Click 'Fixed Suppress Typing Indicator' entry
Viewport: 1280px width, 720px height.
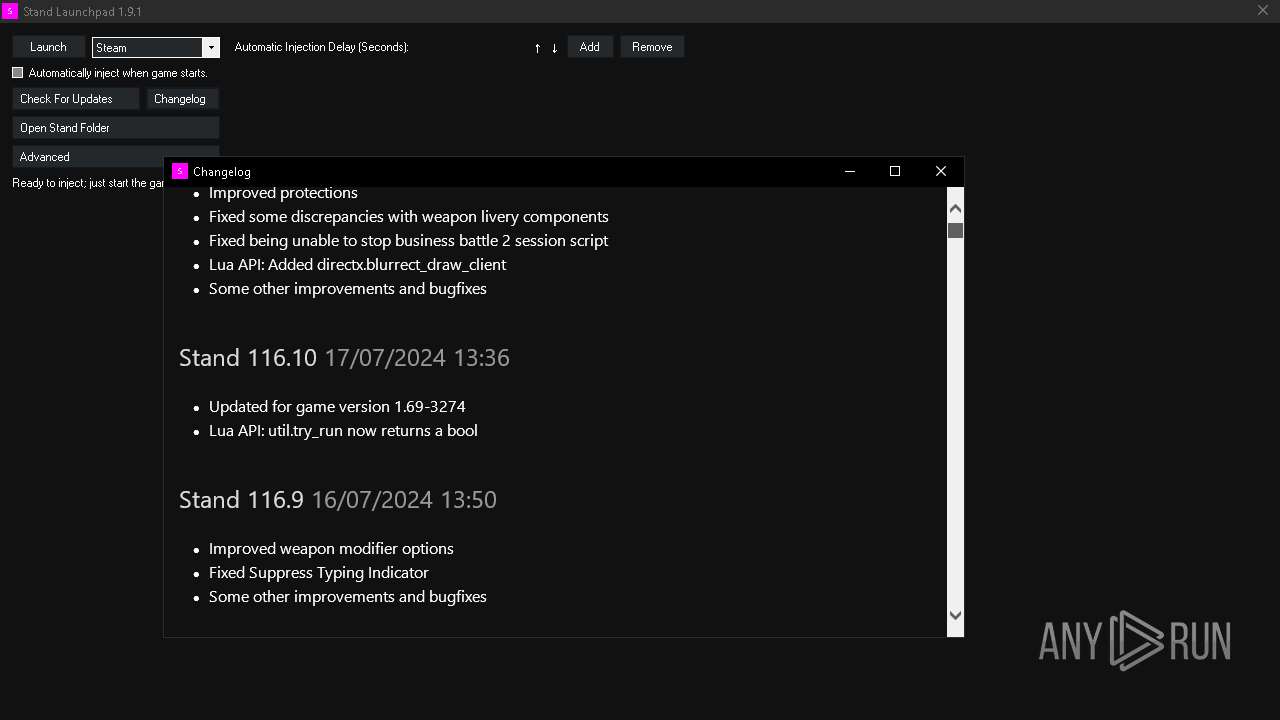pyautogui.click(x=319, y=573)
